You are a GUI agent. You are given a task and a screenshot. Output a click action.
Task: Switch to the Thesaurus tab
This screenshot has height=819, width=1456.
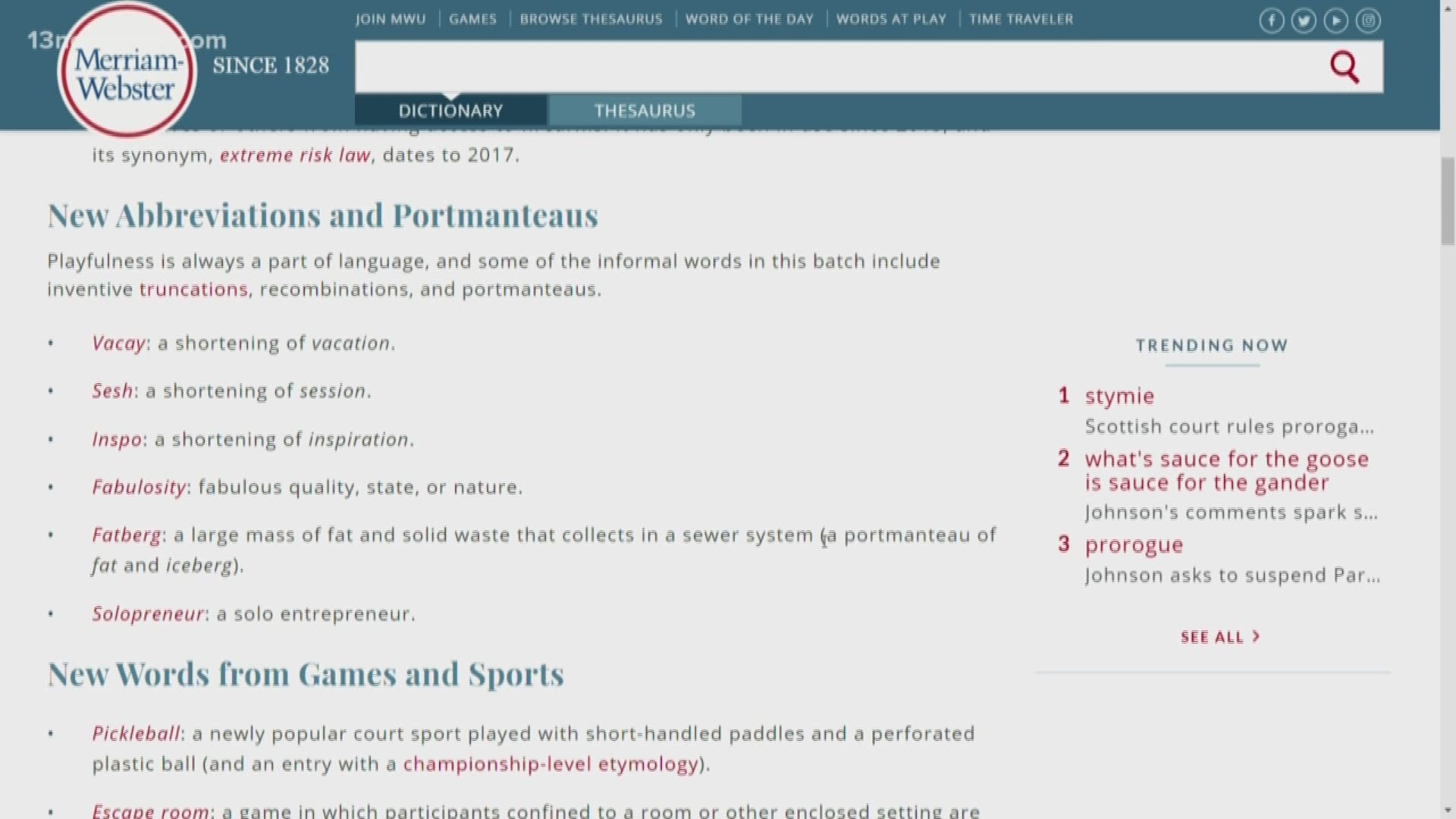645,111
